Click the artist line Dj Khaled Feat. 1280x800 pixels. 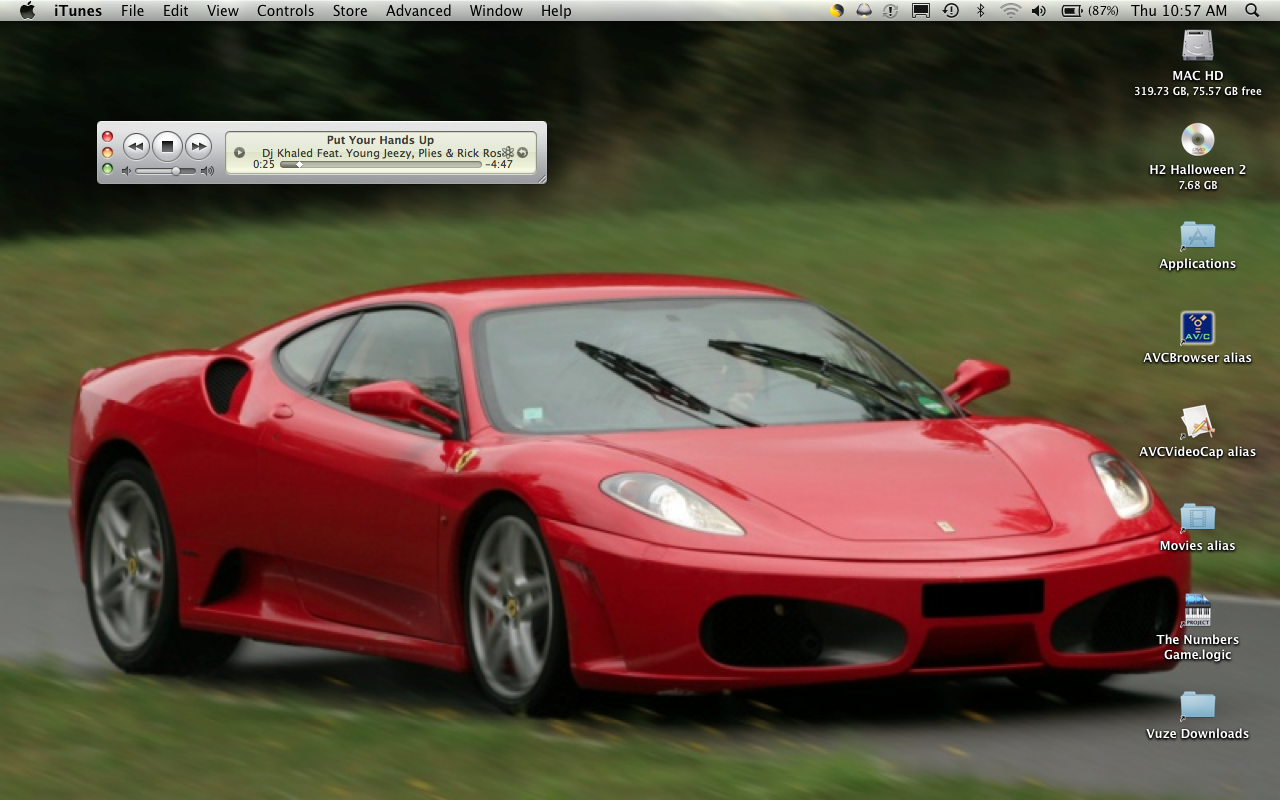click(x=381, y=153)
